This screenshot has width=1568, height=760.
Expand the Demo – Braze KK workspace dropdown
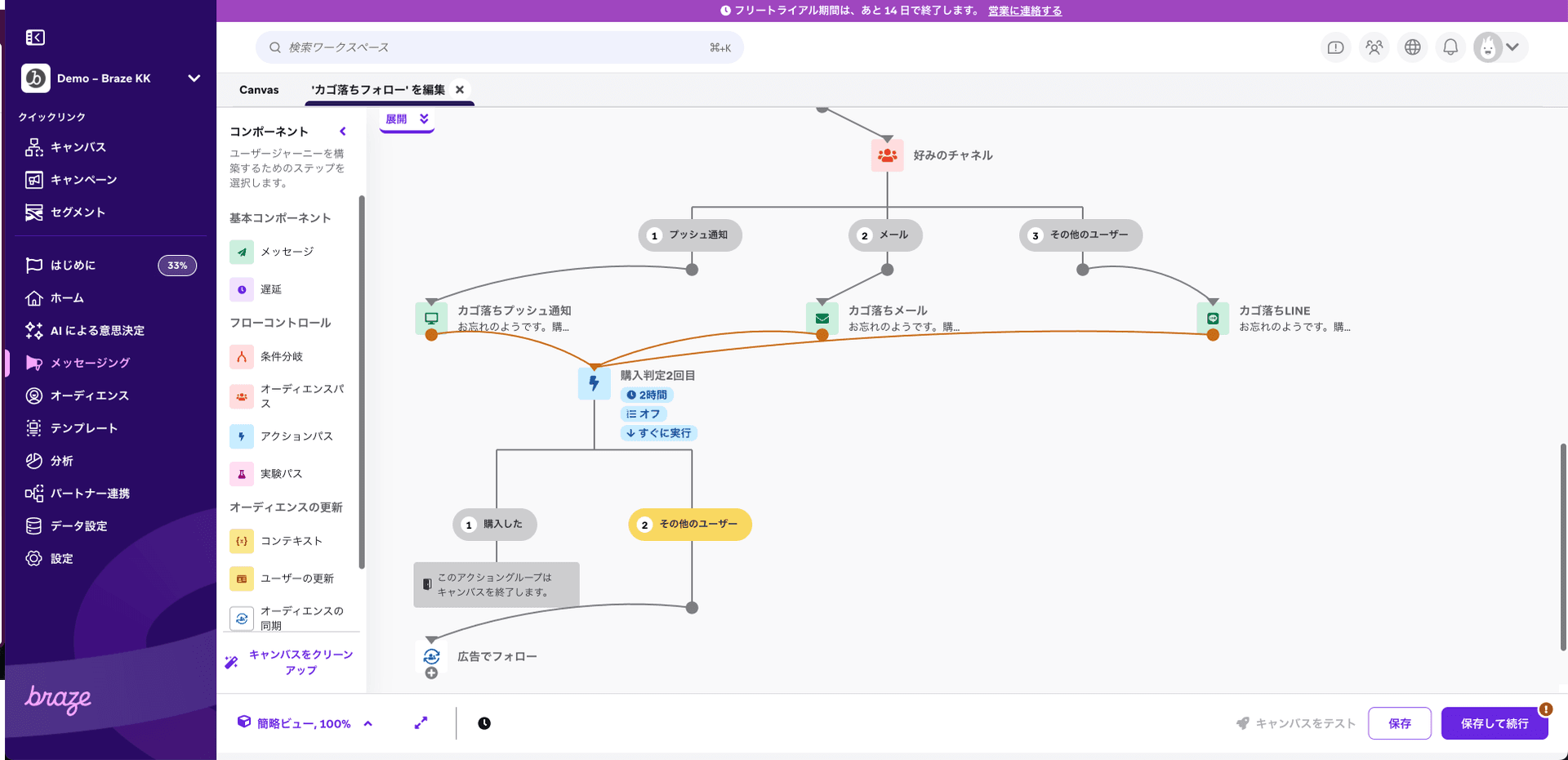click(x=194, y=78)
